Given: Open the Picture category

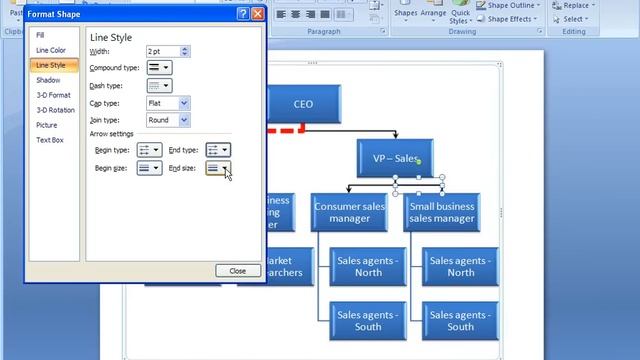Looking at the screenshot, I should 47,125.
